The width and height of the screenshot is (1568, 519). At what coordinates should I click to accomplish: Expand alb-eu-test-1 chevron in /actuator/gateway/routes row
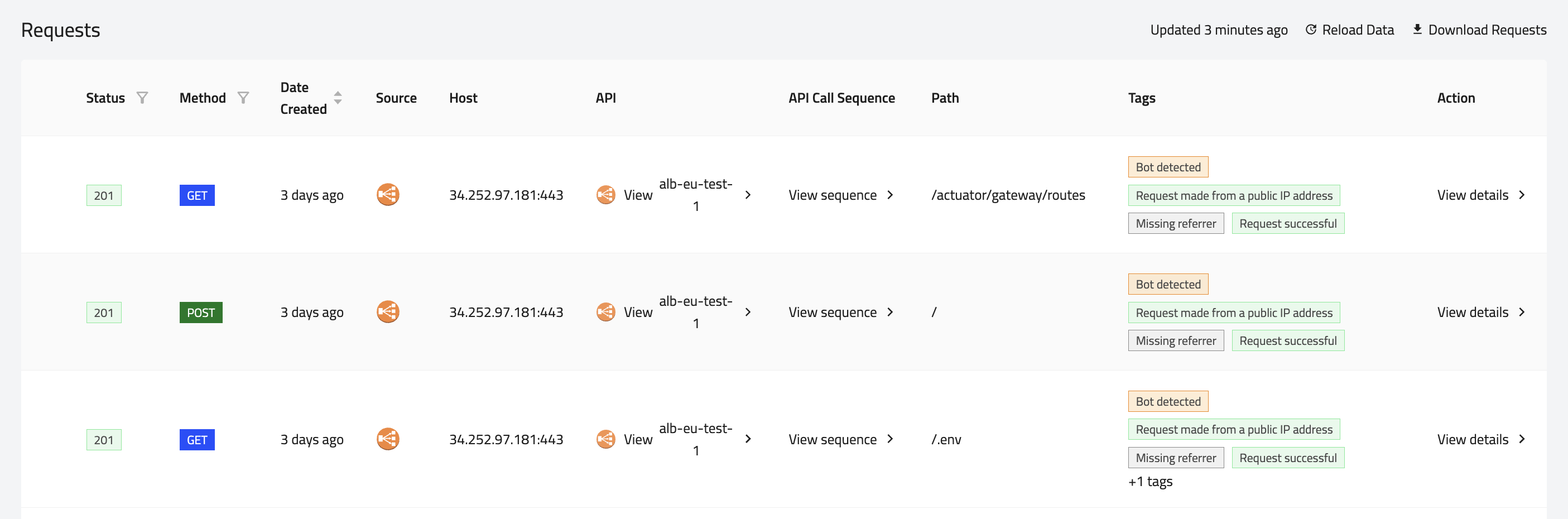[x=748, y=195]
